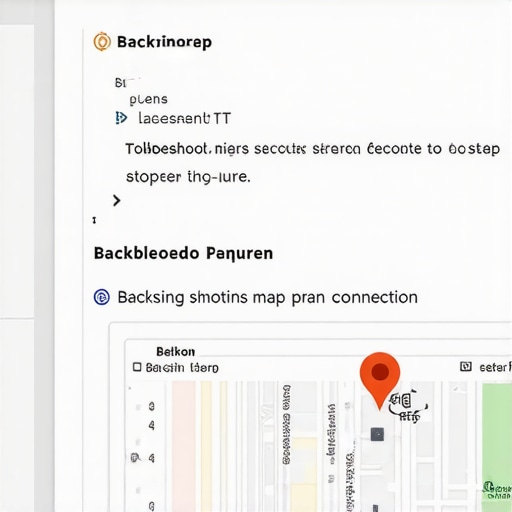
Task: Click the green park area on map
Action: 497,447
